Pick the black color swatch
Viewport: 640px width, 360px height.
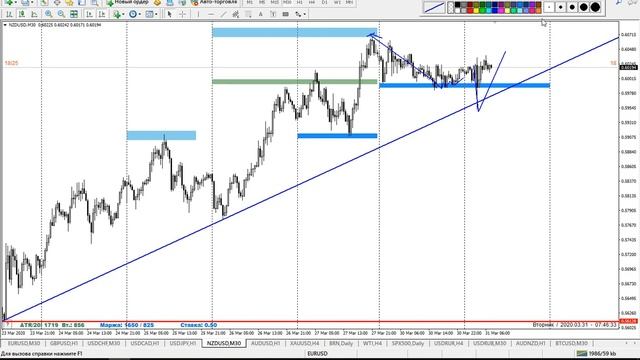pyautogui.click(x=458, y=4)
